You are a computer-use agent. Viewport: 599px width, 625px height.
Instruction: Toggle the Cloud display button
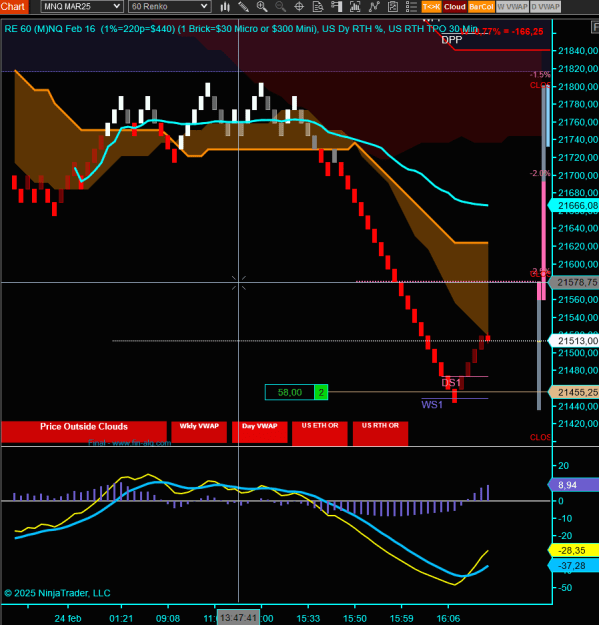[454, 7]
